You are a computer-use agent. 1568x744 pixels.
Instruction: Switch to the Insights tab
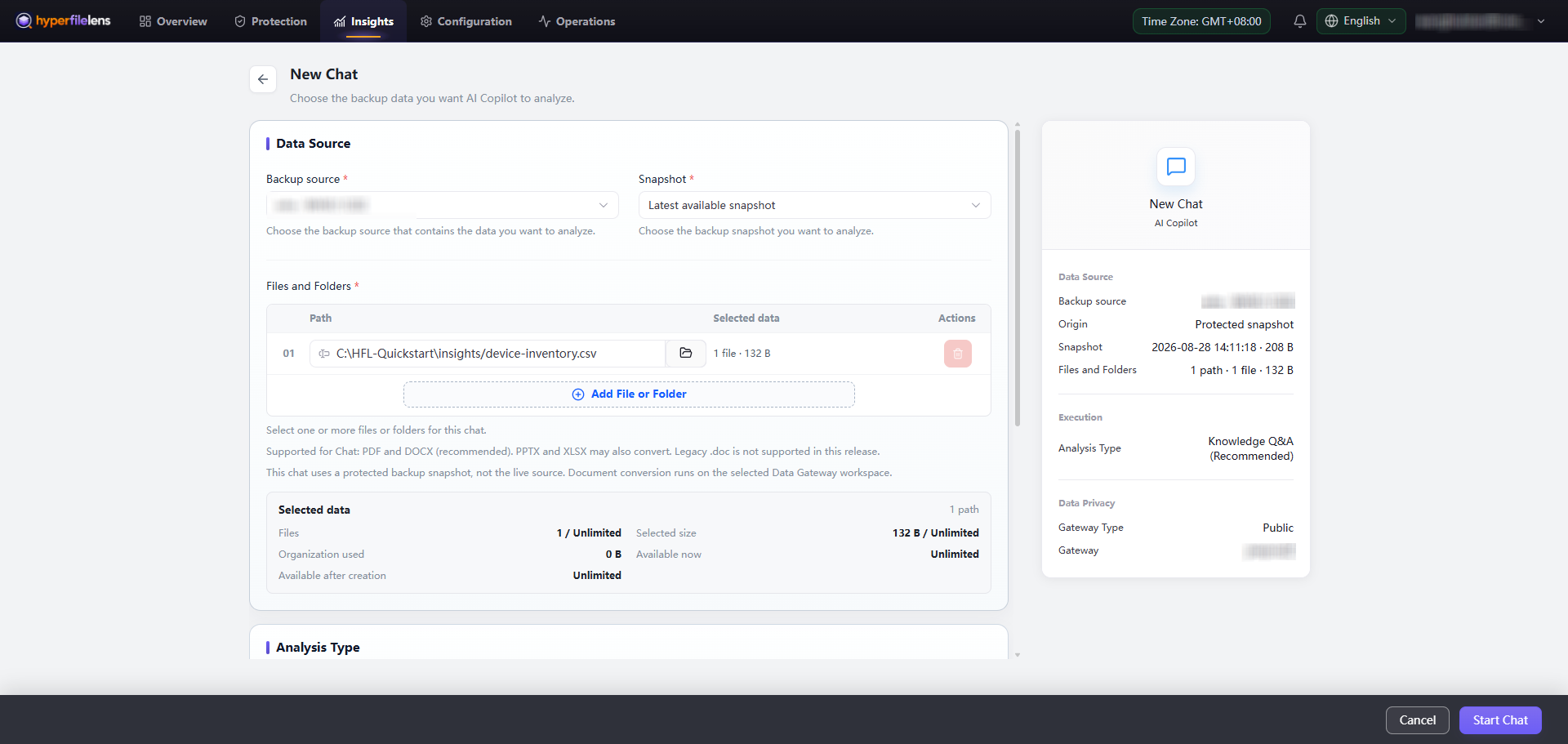coord(364,21)
